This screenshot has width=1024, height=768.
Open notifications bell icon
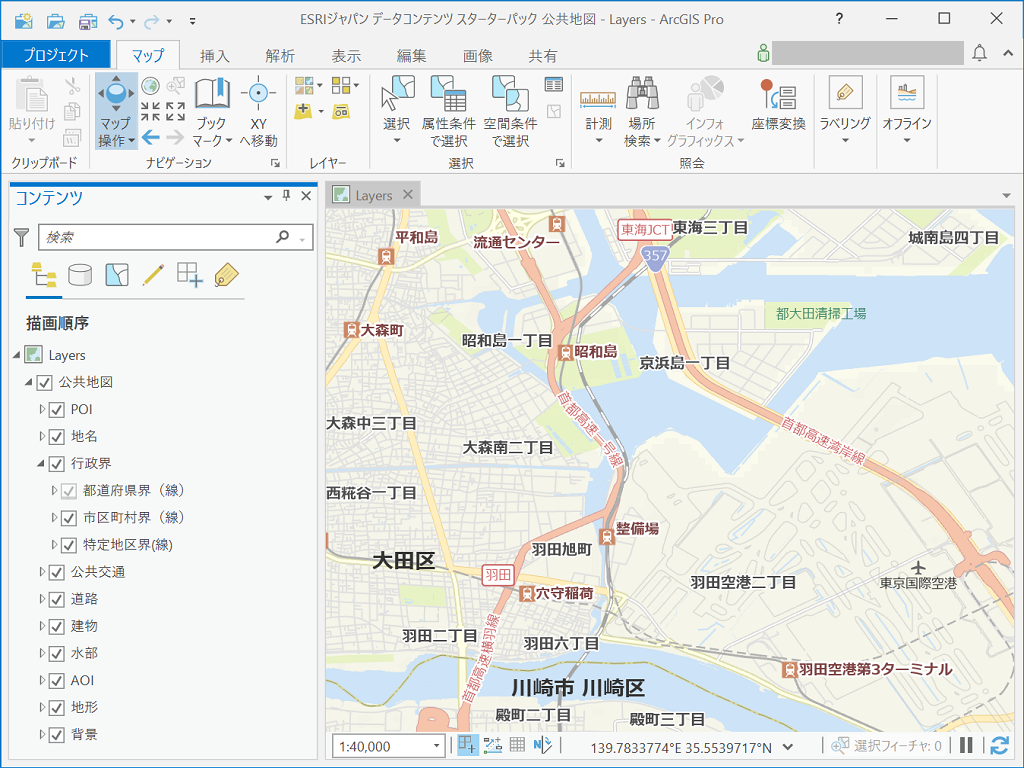coord(980,53)
